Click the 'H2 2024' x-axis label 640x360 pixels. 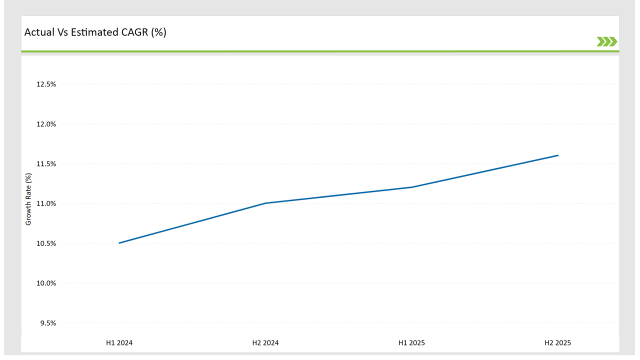(x=265, y=342)
